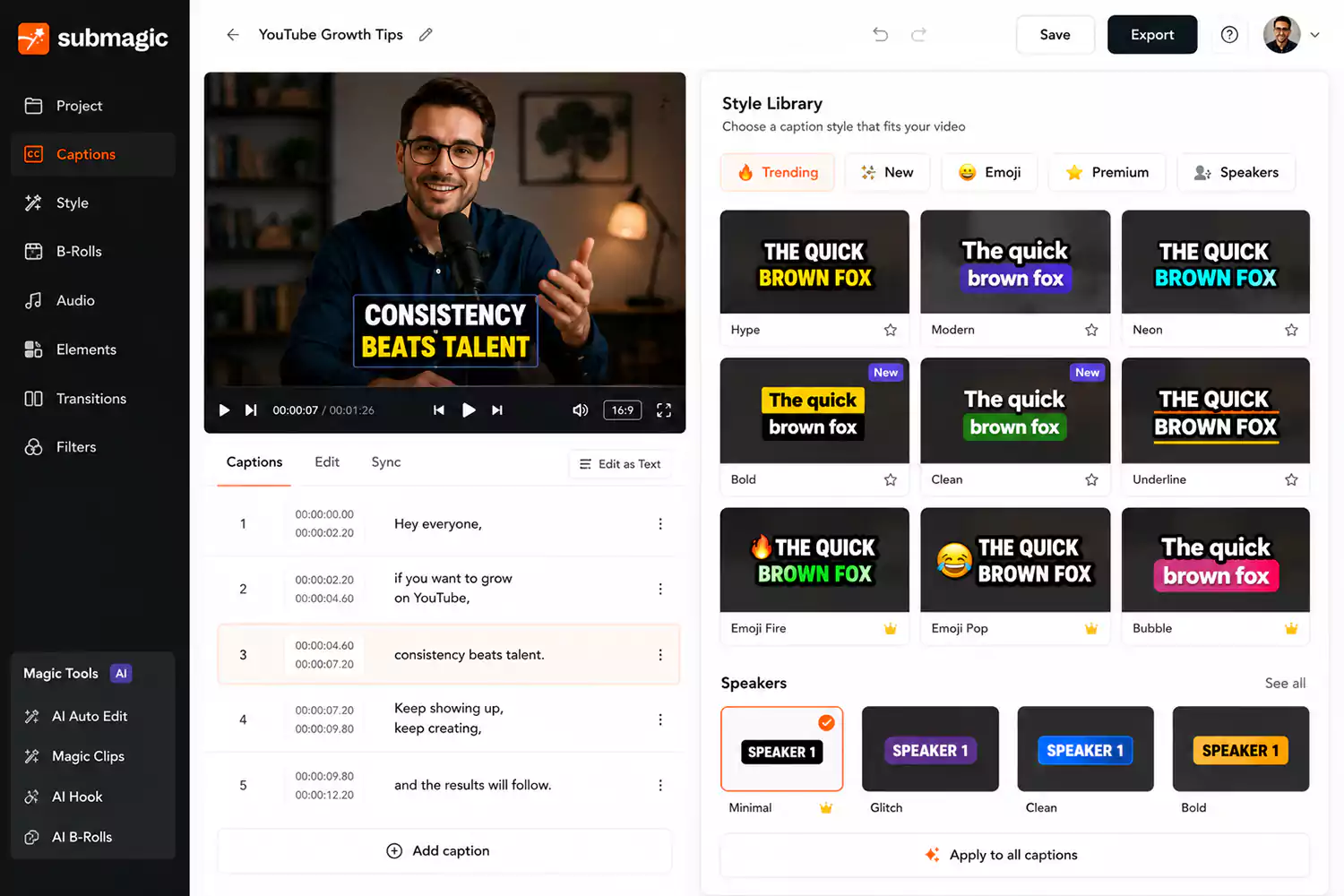The image size is (1344, 896).
Task: Open B-Rolls in the sidebar
Action: coord(93,252)
